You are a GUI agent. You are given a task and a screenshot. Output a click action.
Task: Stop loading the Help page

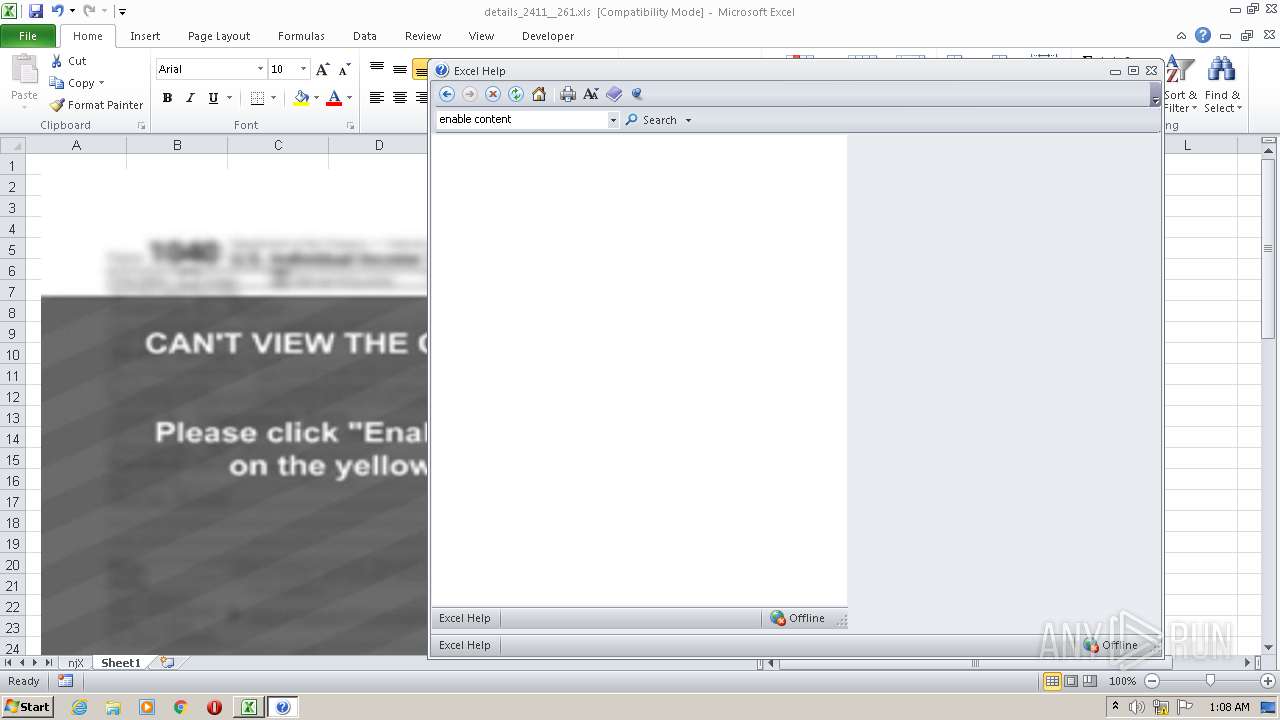coord(493,94)
